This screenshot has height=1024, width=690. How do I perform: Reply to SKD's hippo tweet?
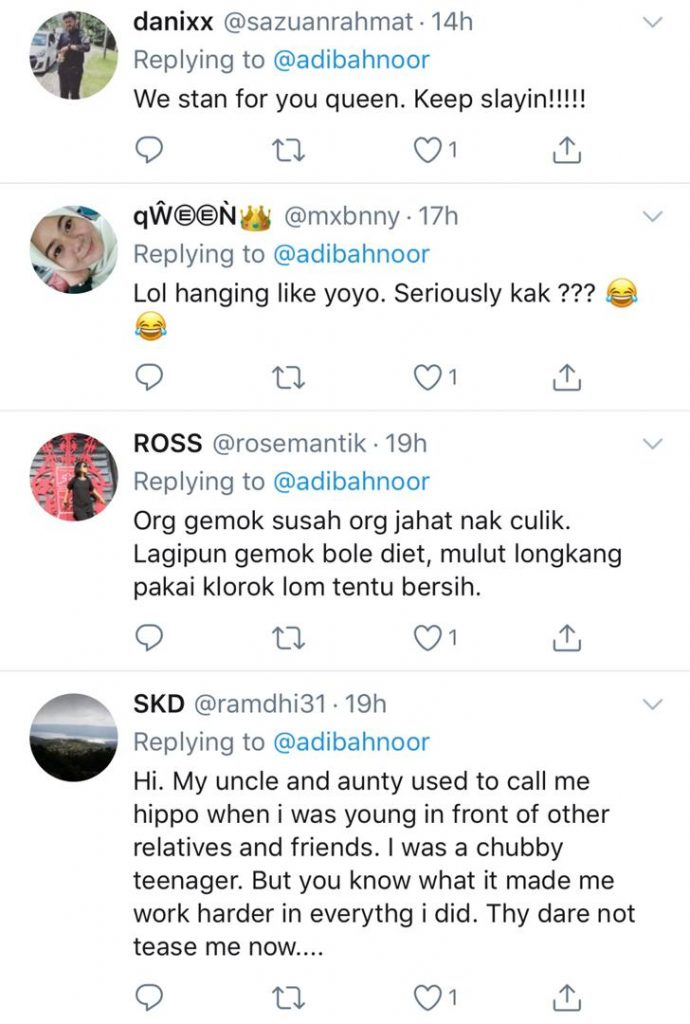pyautogui.click(x=148, y=996)
